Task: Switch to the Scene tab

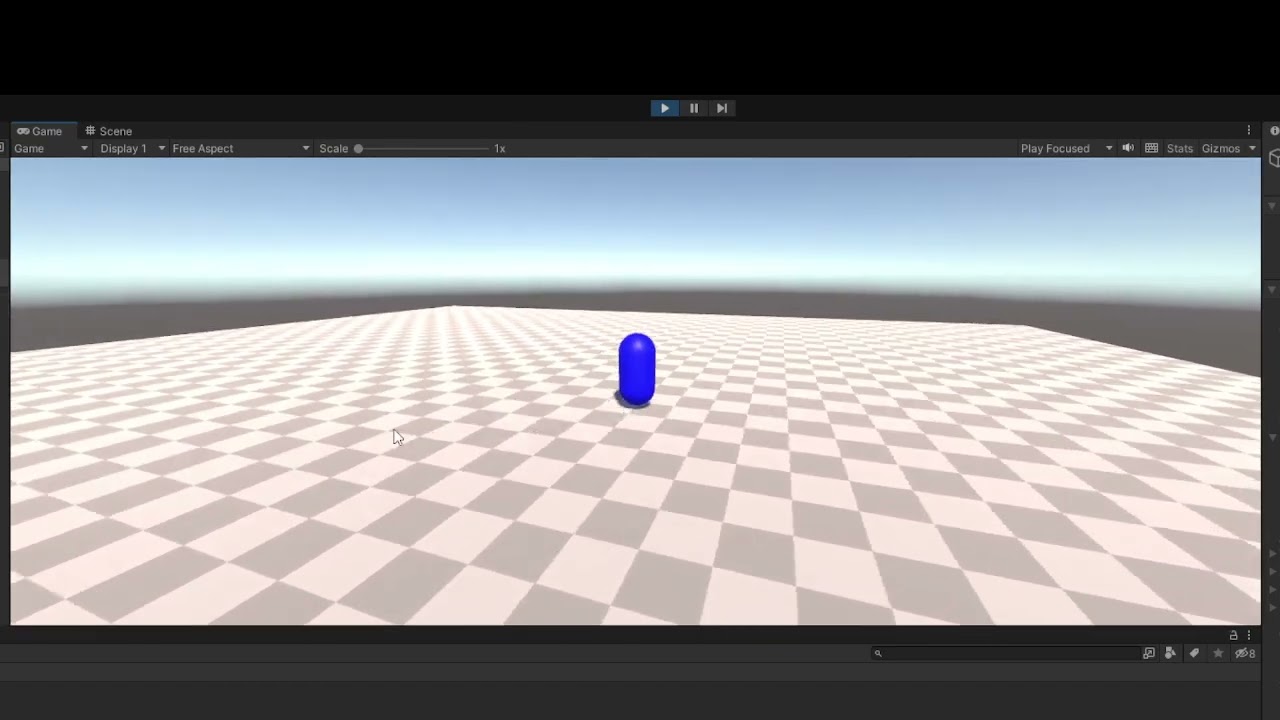Action: pyautogui.click(x=109, y=131)
